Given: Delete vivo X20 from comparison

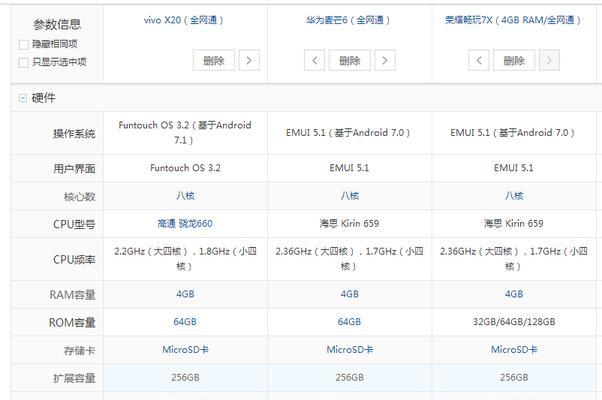Looking at the screenshot, I should (x=214, y=60).
